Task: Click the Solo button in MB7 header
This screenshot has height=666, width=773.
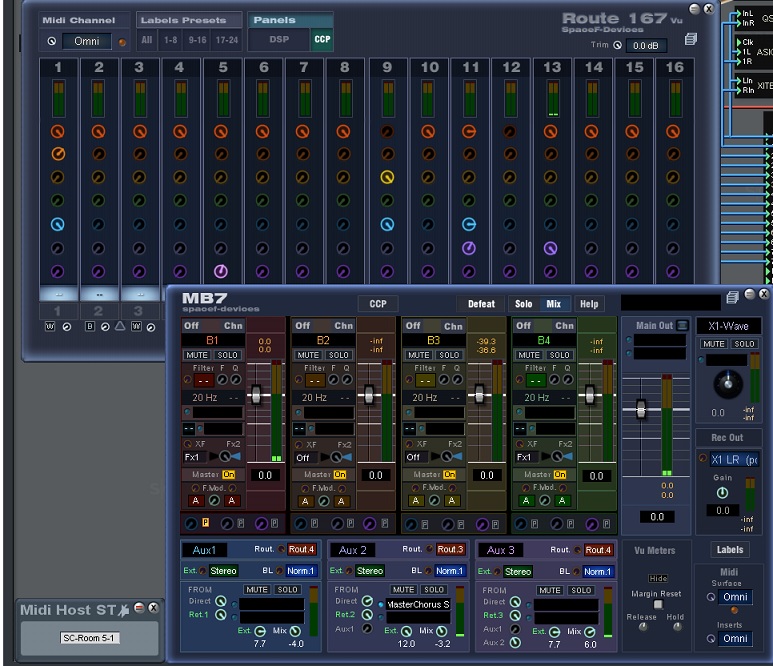Action: coord(524,304)
